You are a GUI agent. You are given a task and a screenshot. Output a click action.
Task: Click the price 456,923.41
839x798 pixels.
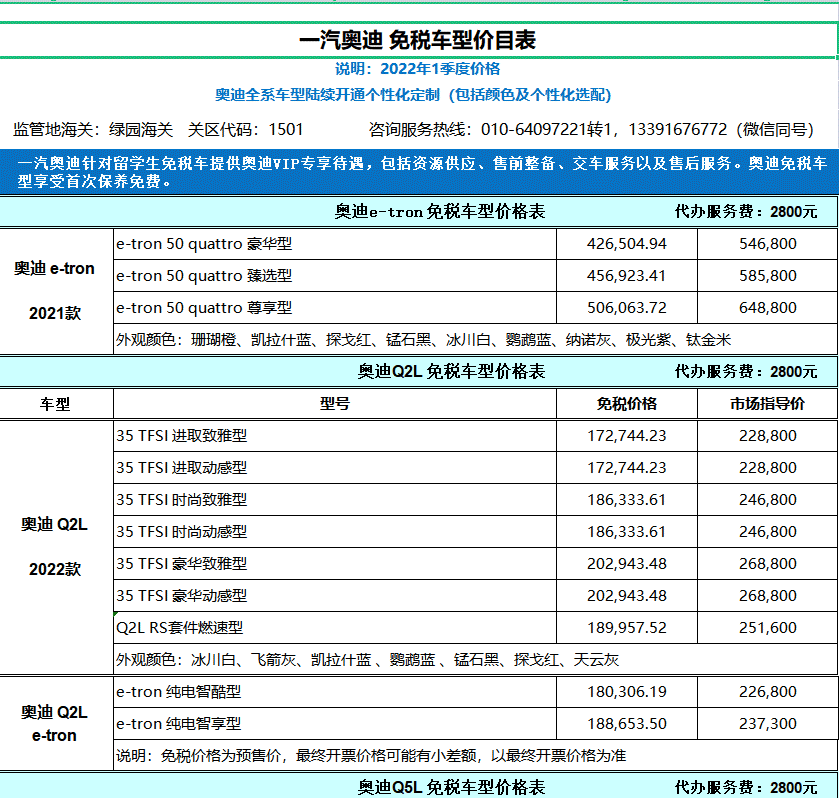[x=627, y=276]
